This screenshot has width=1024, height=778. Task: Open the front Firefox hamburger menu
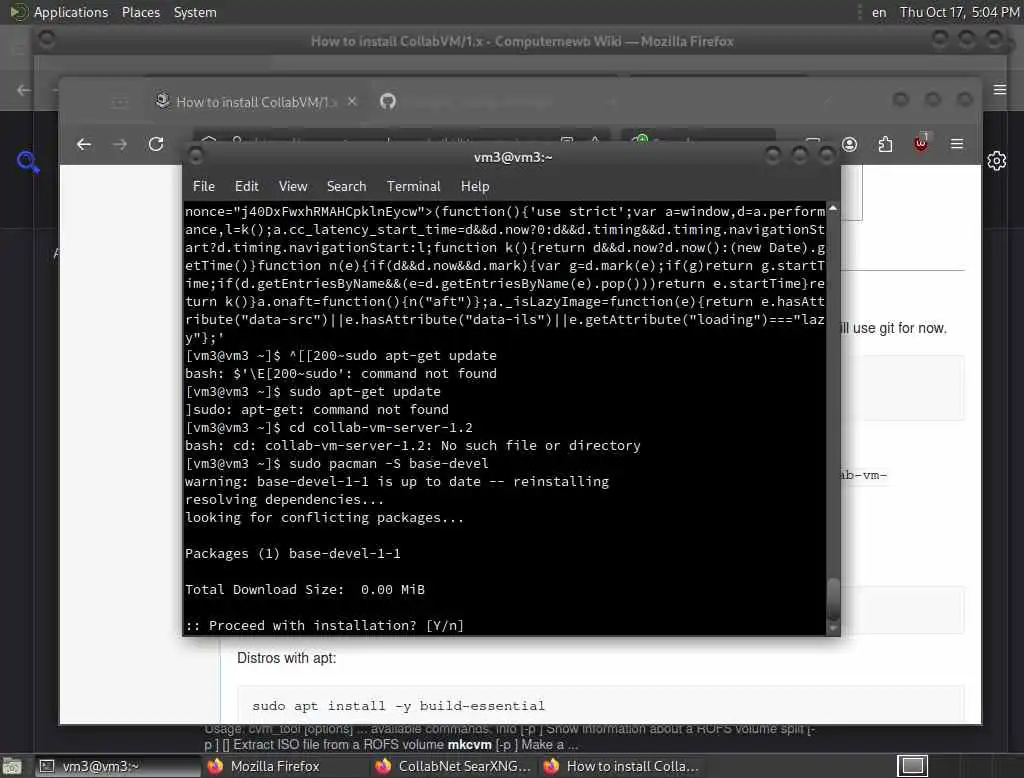957,144
